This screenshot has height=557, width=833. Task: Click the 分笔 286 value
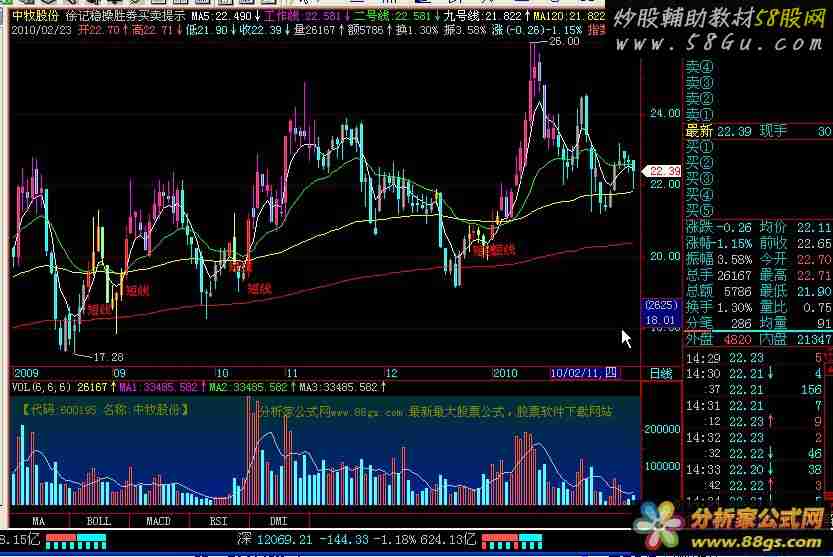[x=718, y=323]
